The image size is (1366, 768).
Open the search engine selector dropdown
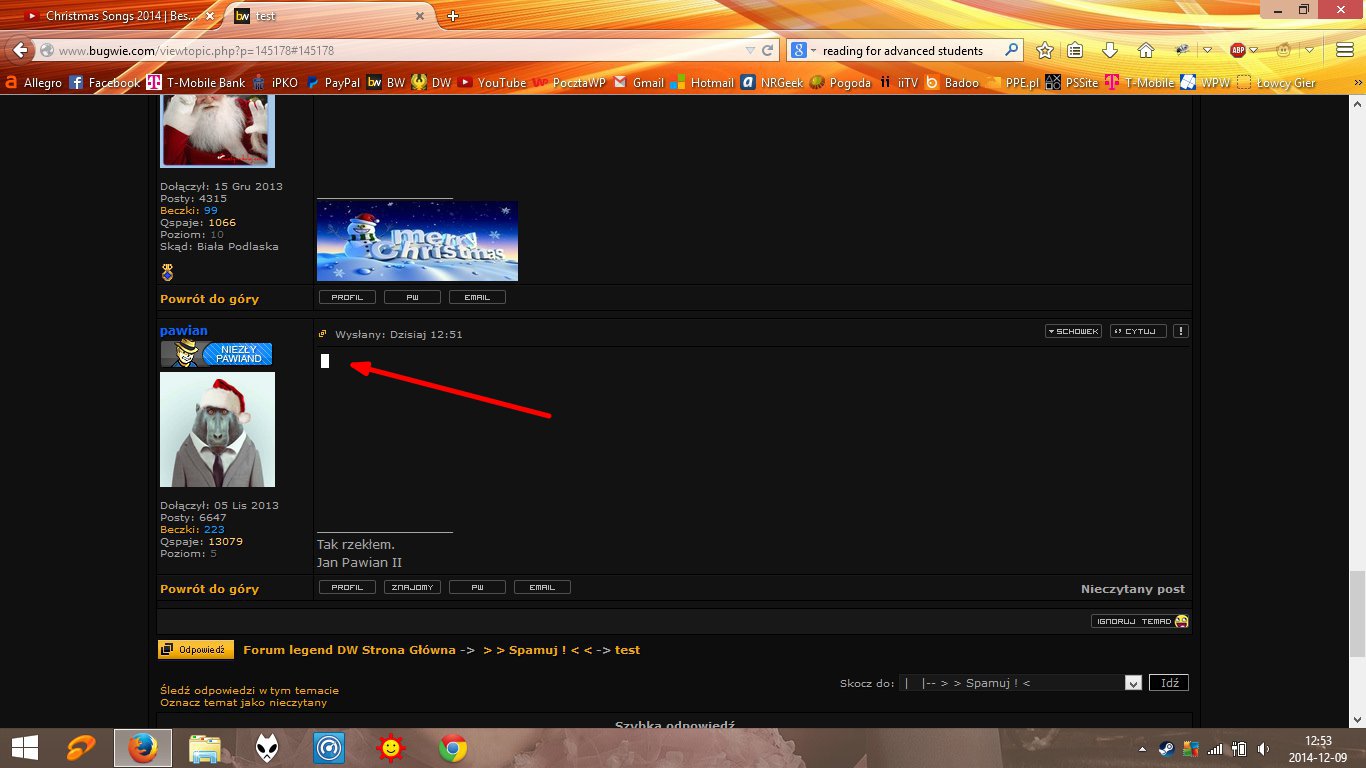(803, 51)
